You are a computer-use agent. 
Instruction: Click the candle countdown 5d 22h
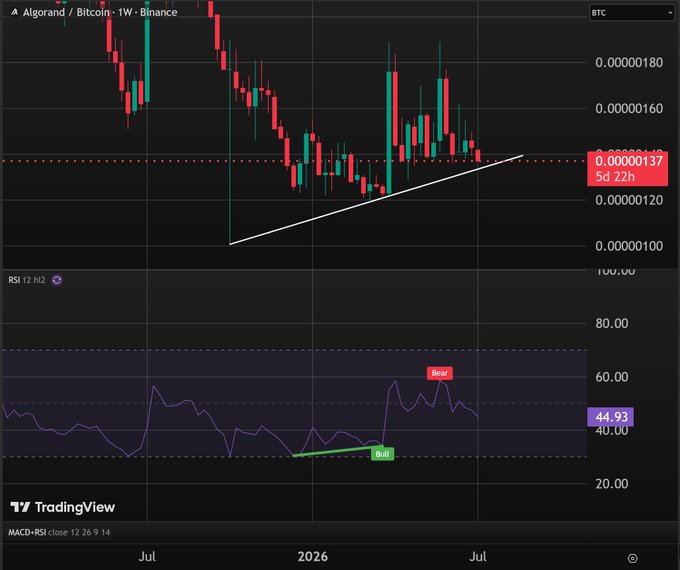pyautogui.click(x=615, y=177)
